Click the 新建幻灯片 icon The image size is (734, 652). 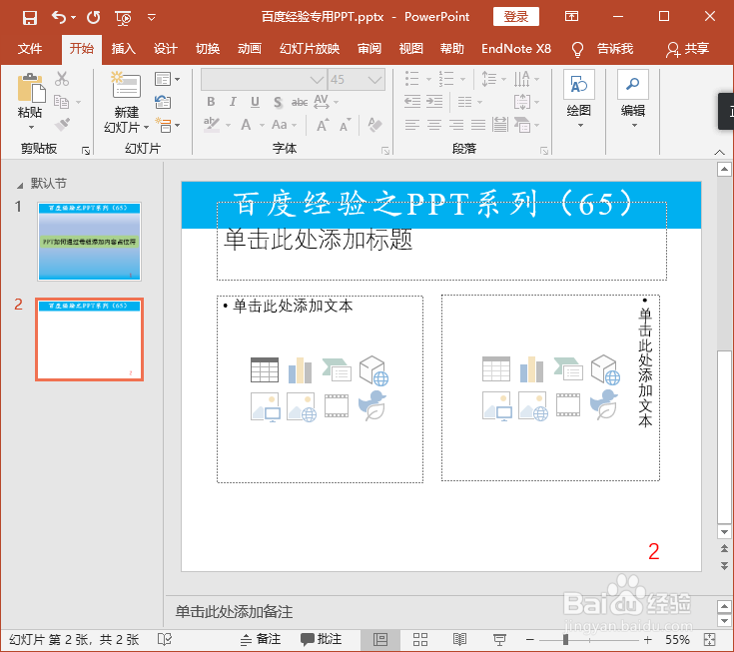click(x=126, y=85)
